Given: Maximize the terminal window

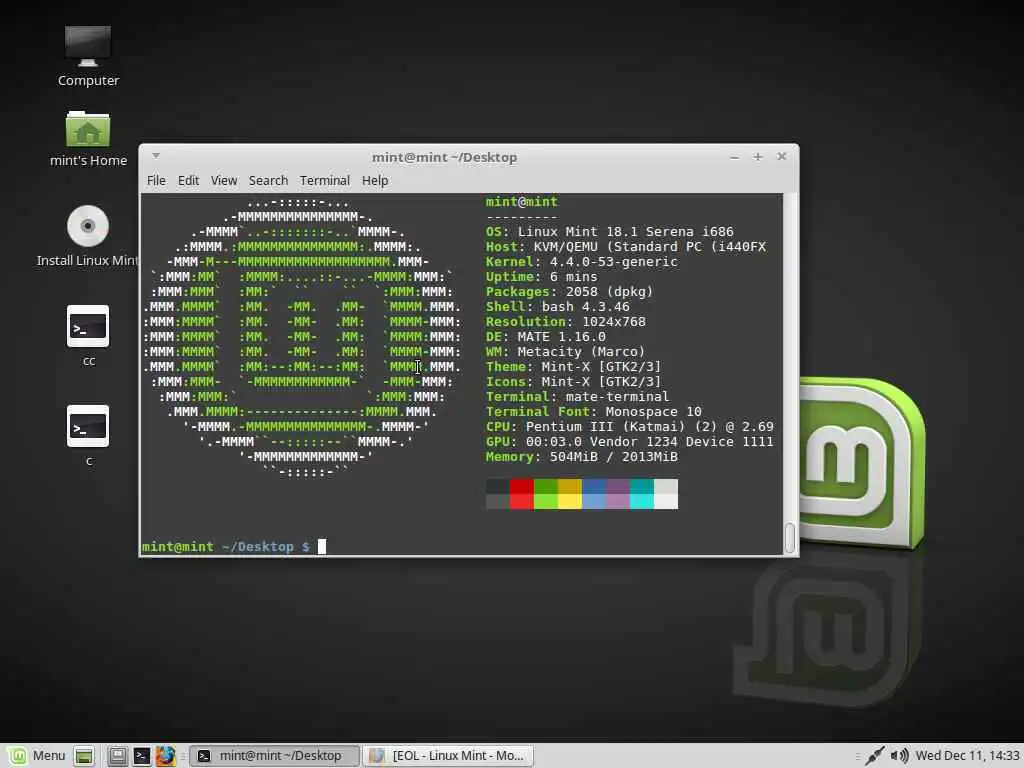Looking at the screenshot, I should [x=758, y=157].
